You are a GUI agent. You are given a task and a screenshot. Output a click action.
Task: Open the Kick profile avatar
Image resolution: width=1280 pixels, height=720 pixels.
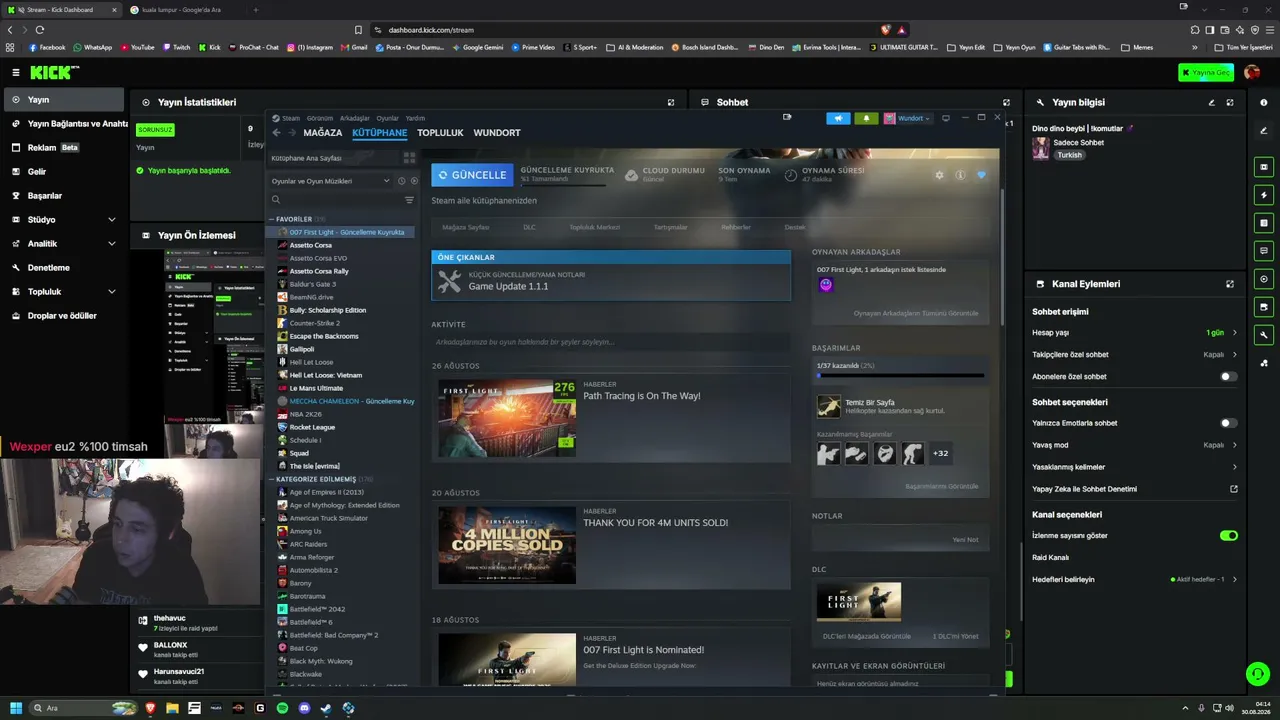tap(1252, 72)
